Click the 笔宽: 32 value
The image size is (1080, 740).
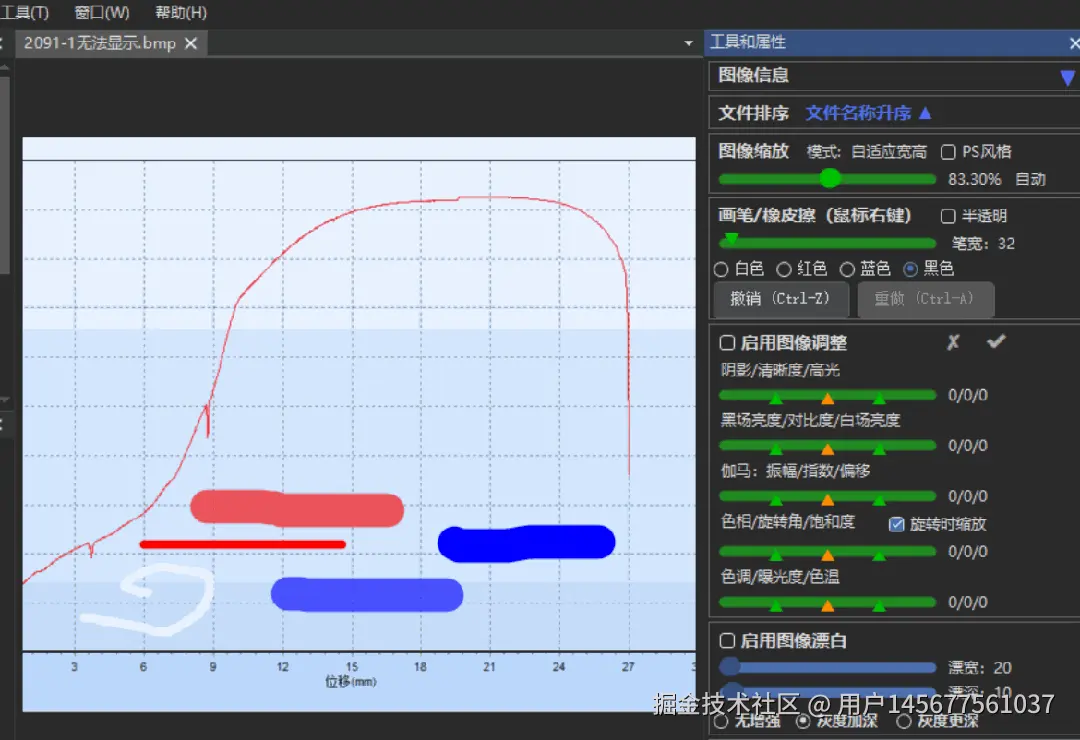click(x=984, y=243)
